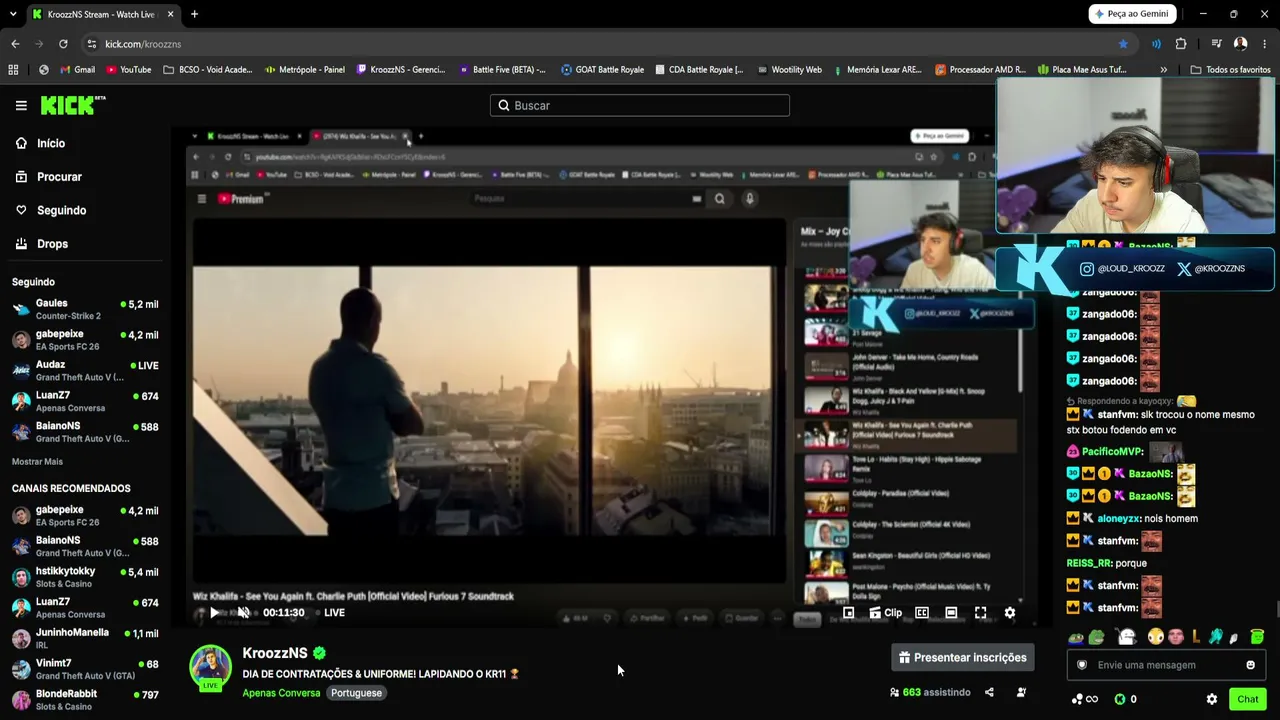Focus the Buscar search field
Viewport: 1280px width, 720px height.
click(640, 105)
